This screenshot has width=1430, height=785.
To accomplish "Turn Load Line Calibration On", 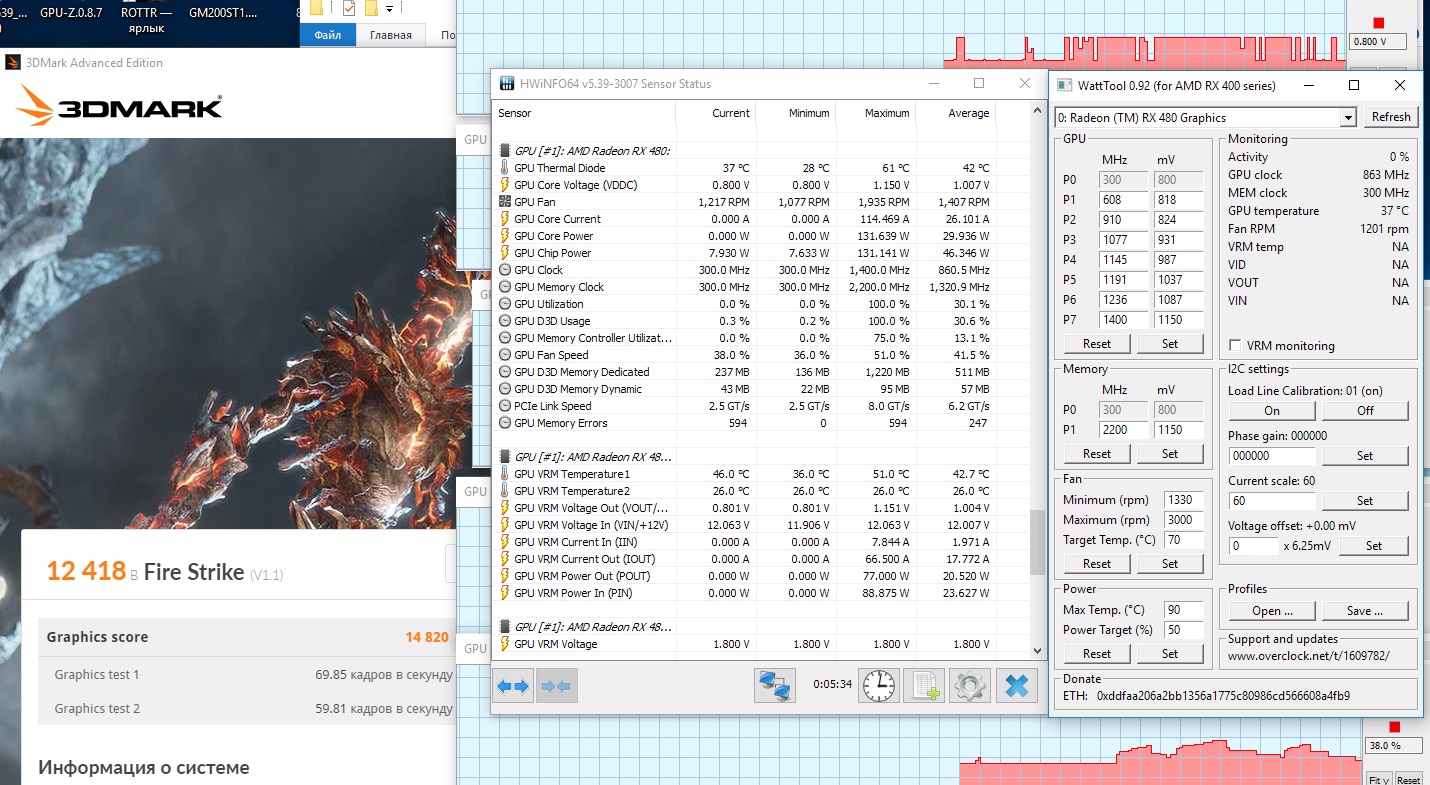I will click(x=1272, y=411).
